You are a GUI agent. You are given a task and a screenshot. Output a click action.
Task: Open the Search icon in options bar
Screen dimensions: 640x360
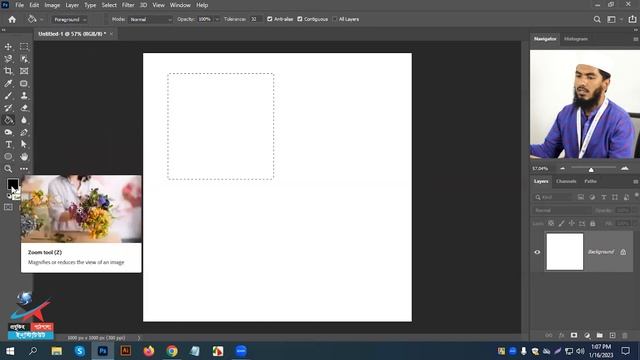pos(597,19)
